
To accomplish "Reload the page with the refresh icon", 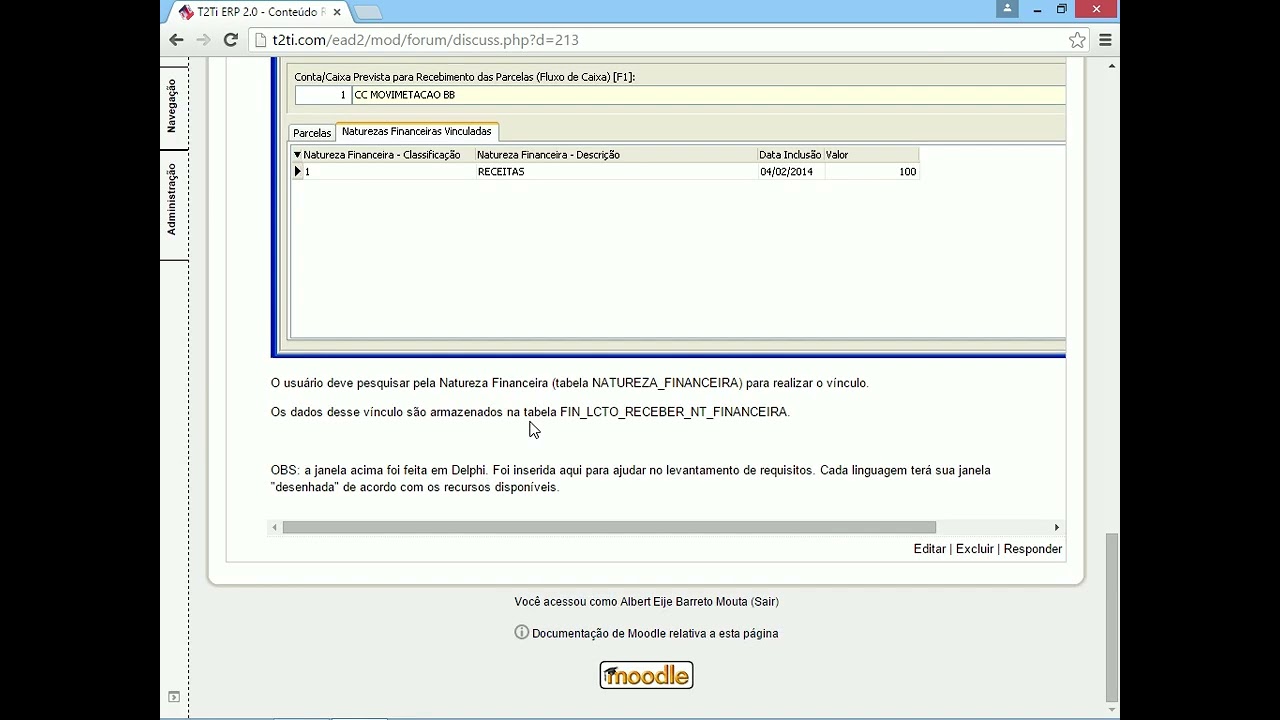I will point(230,40).
